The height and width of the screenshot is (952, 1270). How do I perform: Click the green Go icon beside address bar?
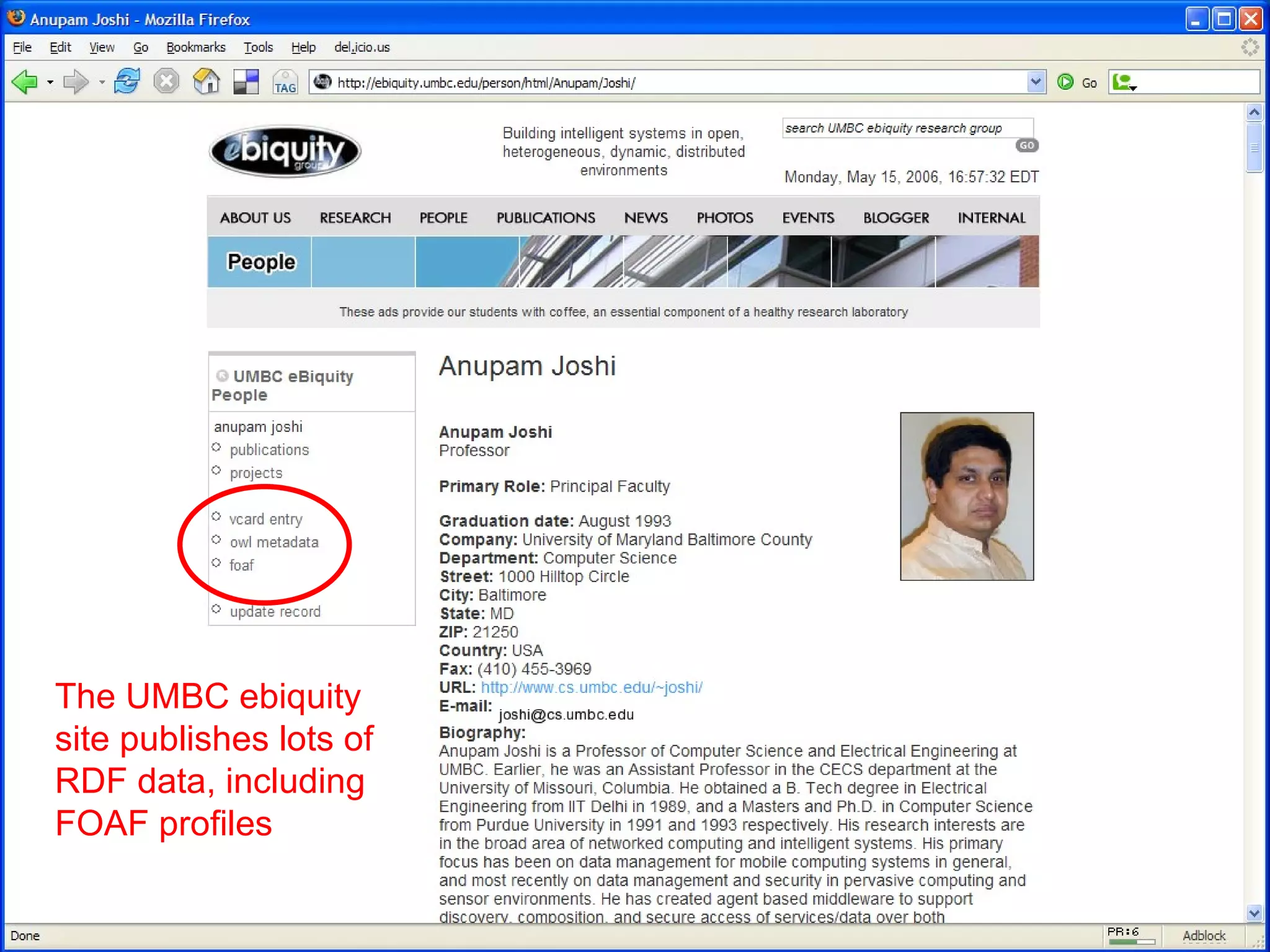1065,82
